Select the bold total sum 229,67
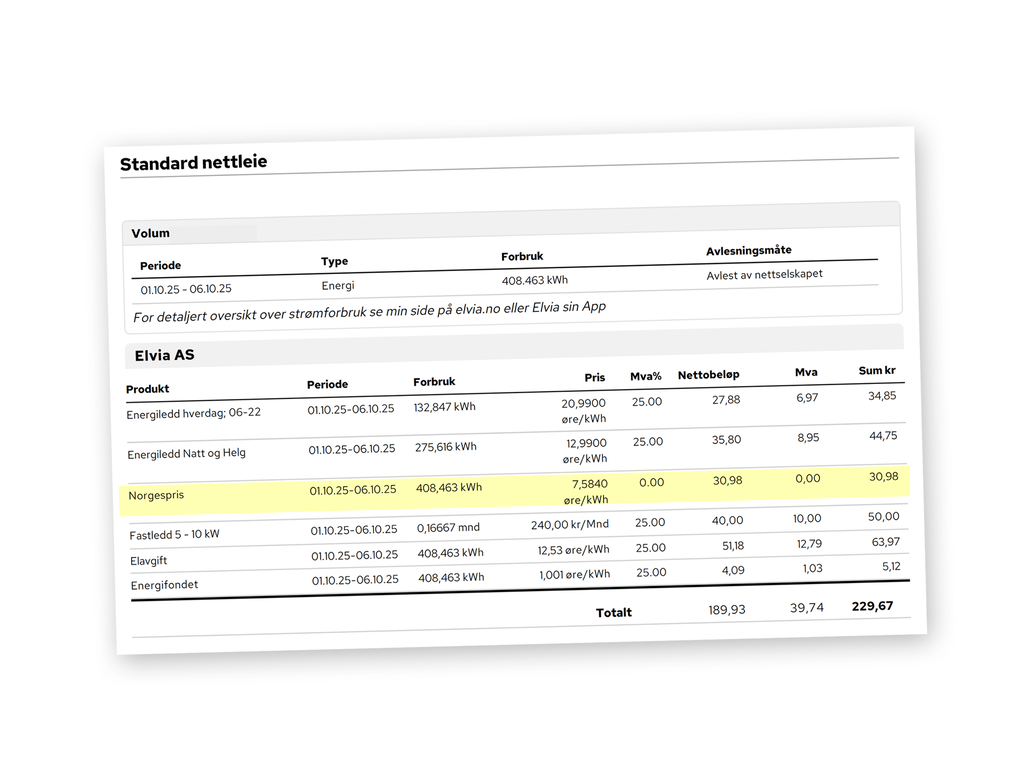Screen dimensions: 1024x768 point(872,606)
